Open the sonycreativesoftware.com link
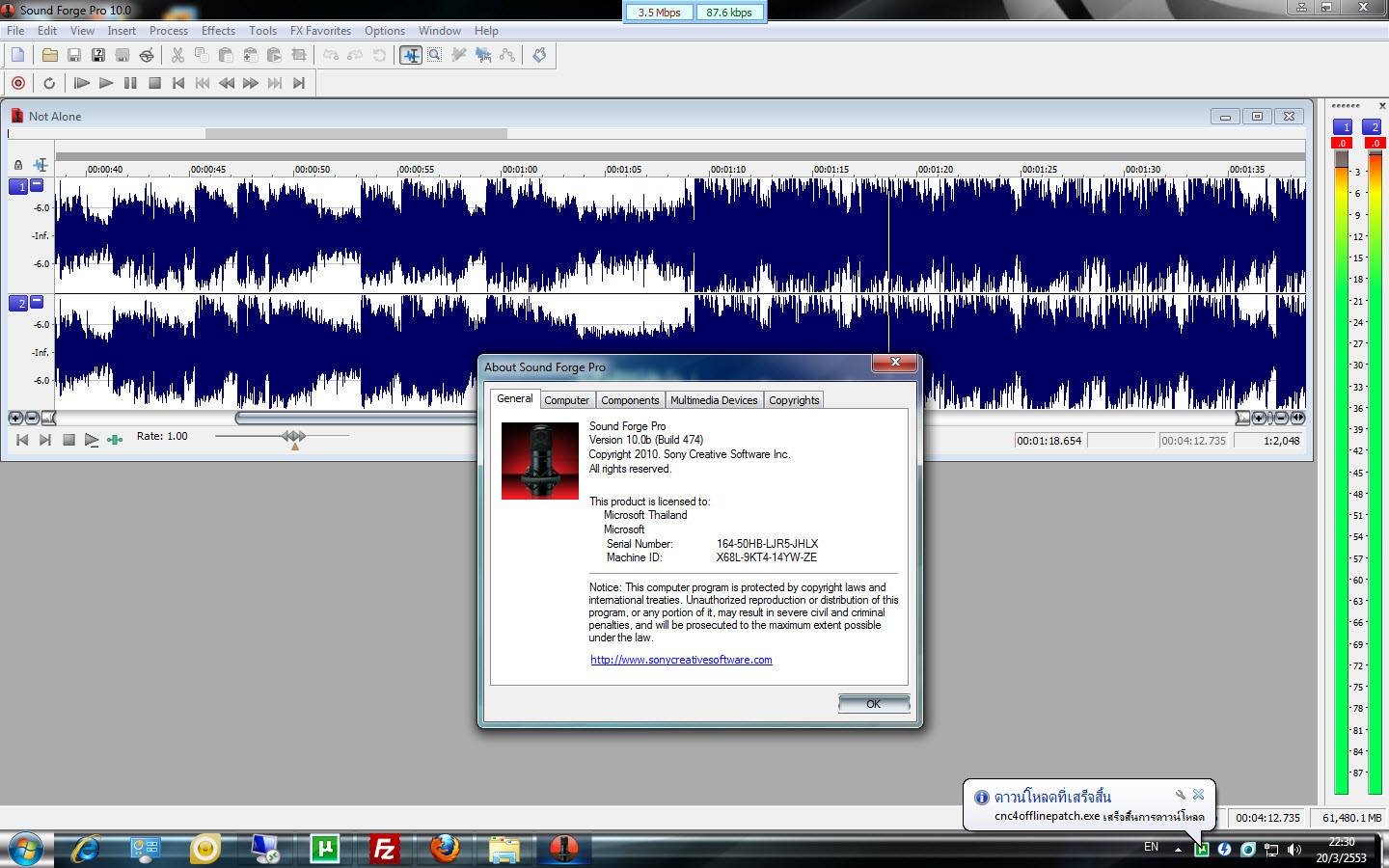Screen dimensions: 1389x868 (x=681, y=660)
